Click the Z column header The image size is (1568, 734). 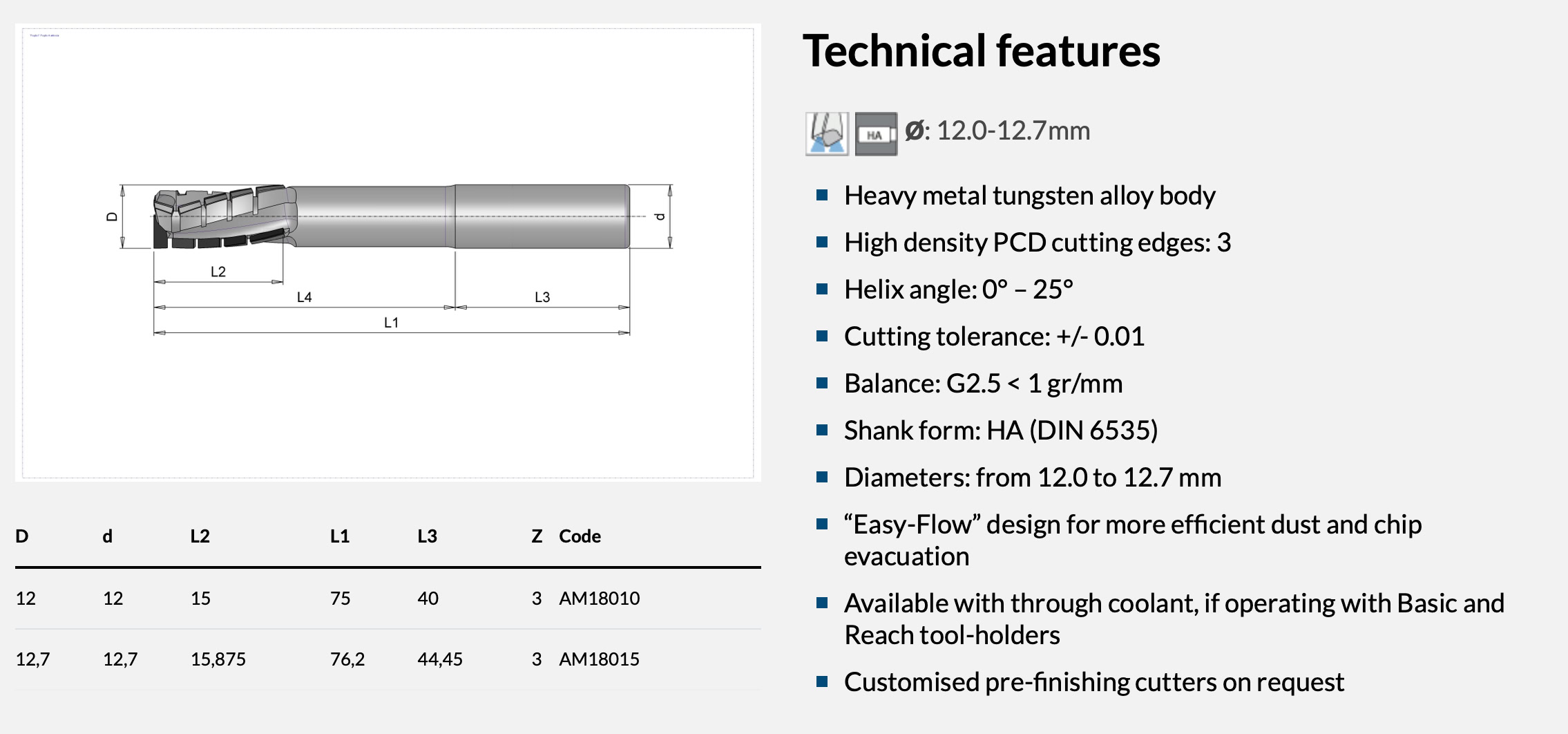(537, 536)
